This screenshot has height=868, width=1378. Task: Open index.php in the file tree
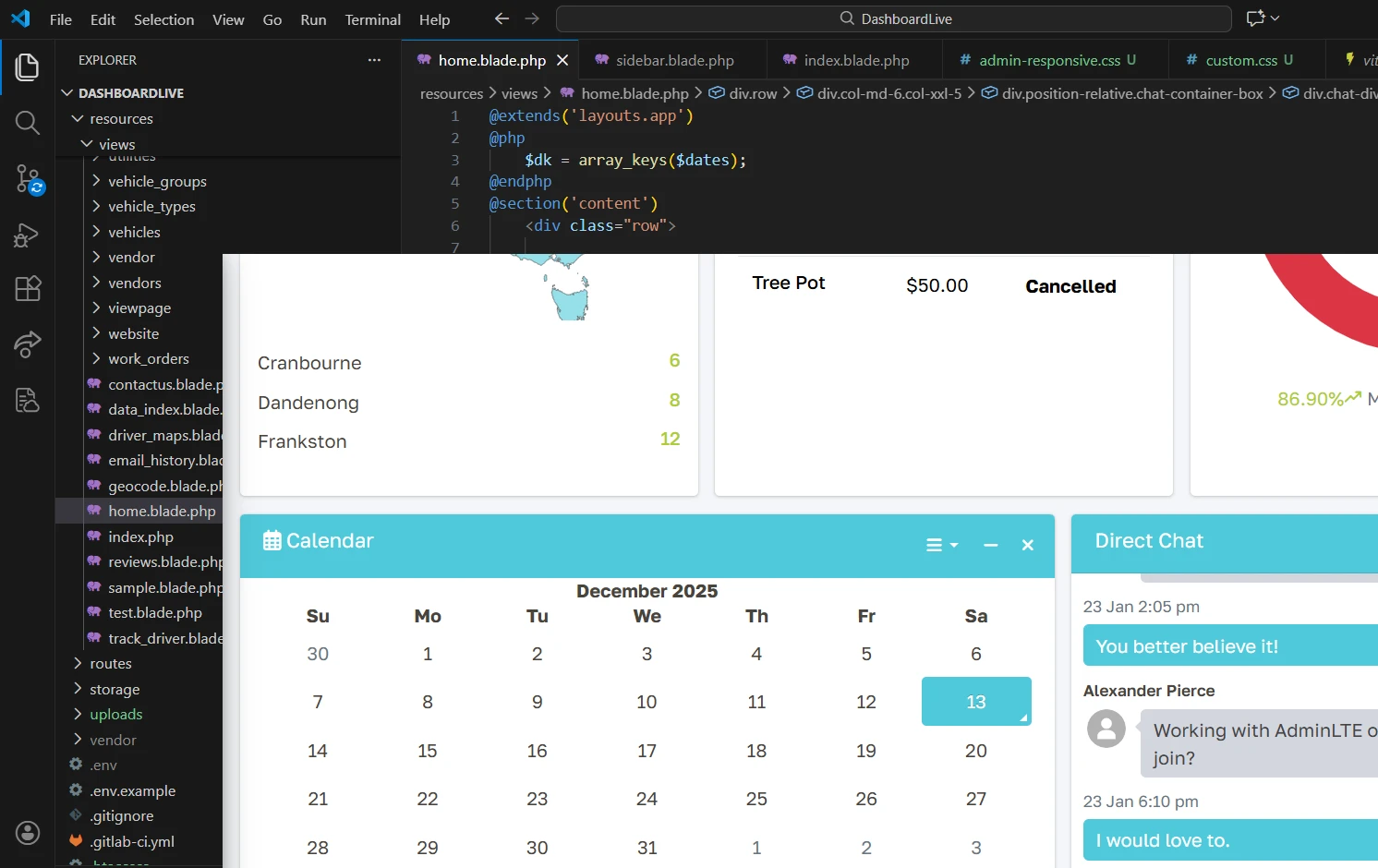(x=140, y=536)
